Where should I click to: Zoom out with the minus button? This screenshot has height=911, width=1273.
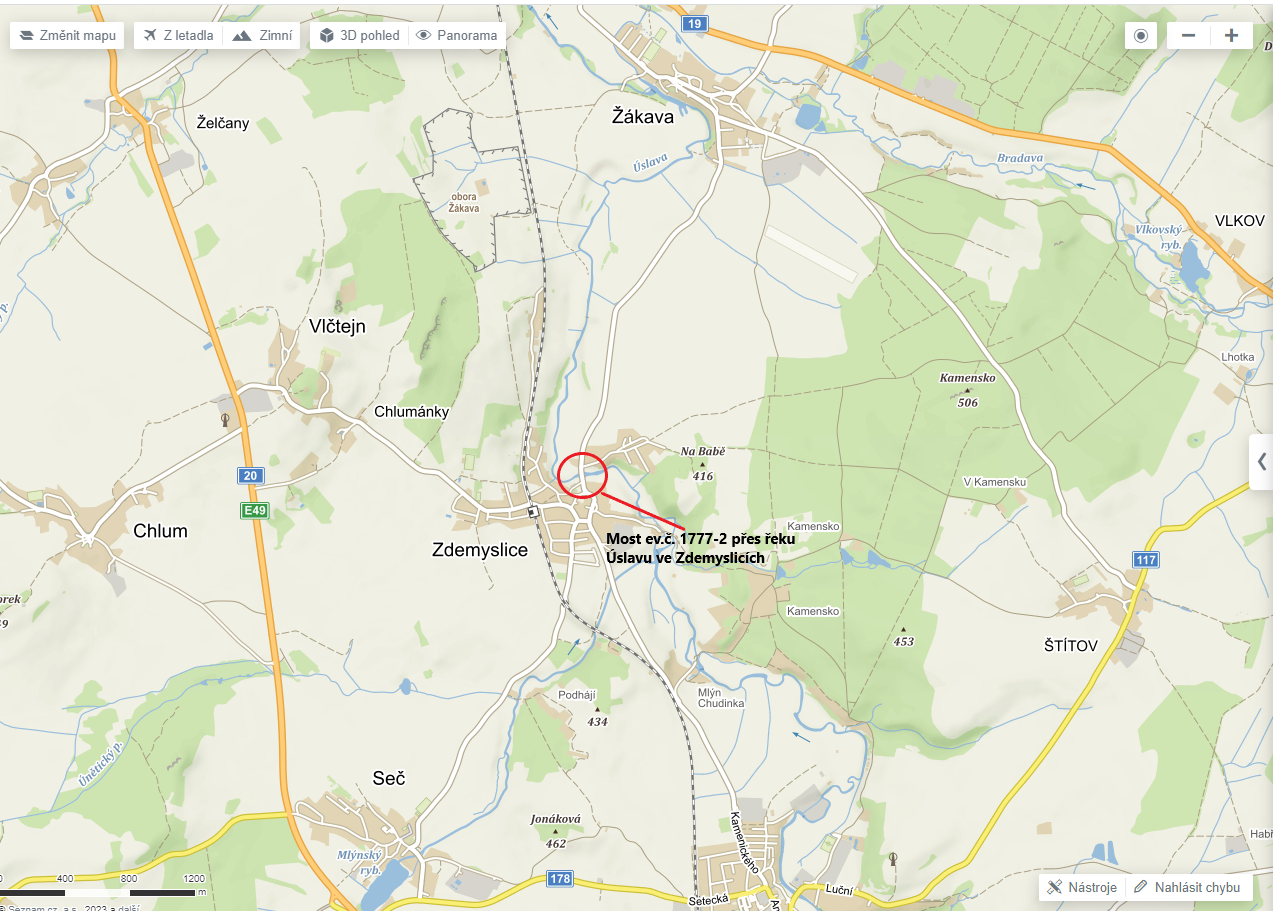coord(1188,35)
